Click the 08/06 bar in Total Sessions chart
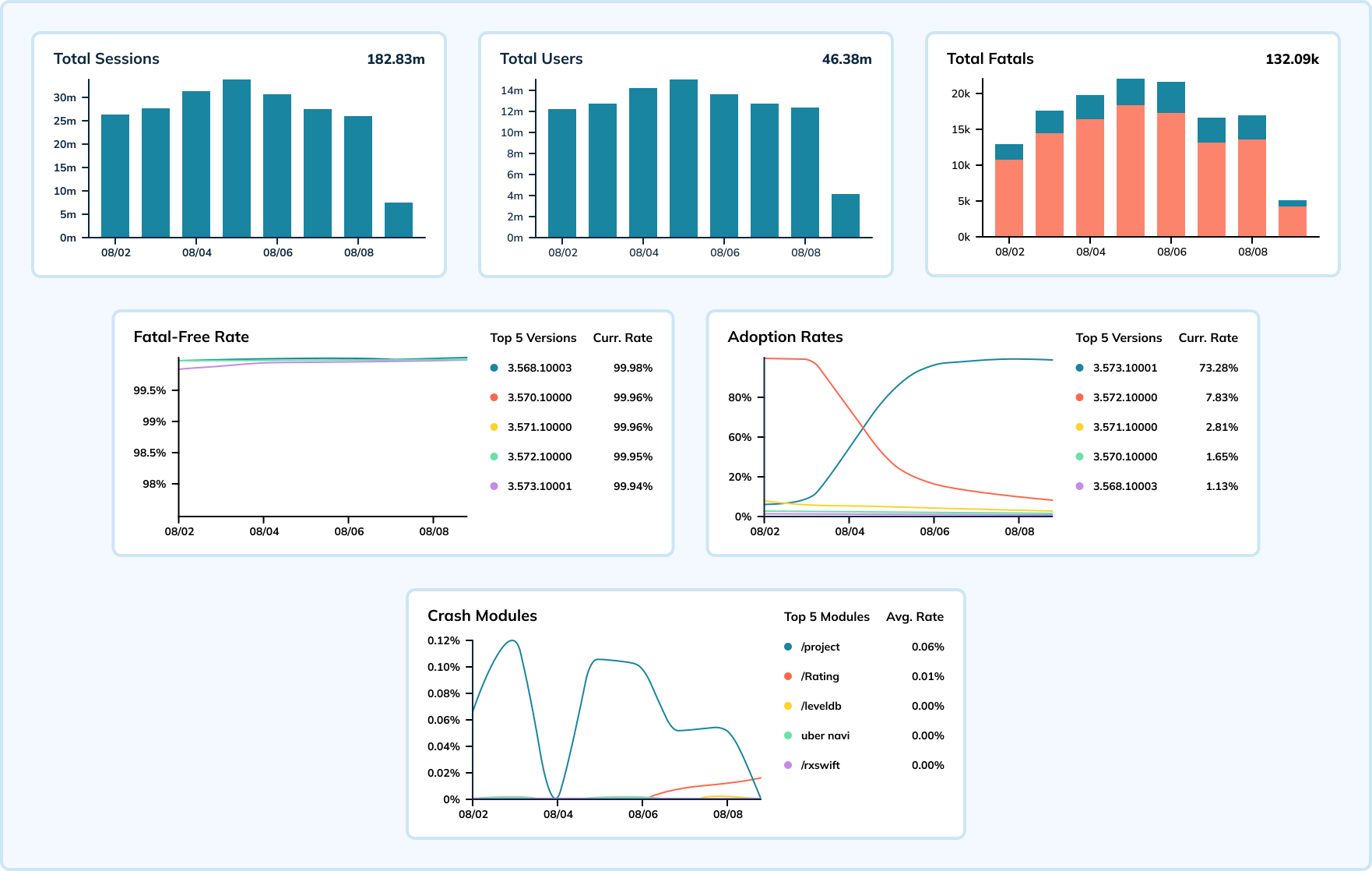 coord(277,166)
